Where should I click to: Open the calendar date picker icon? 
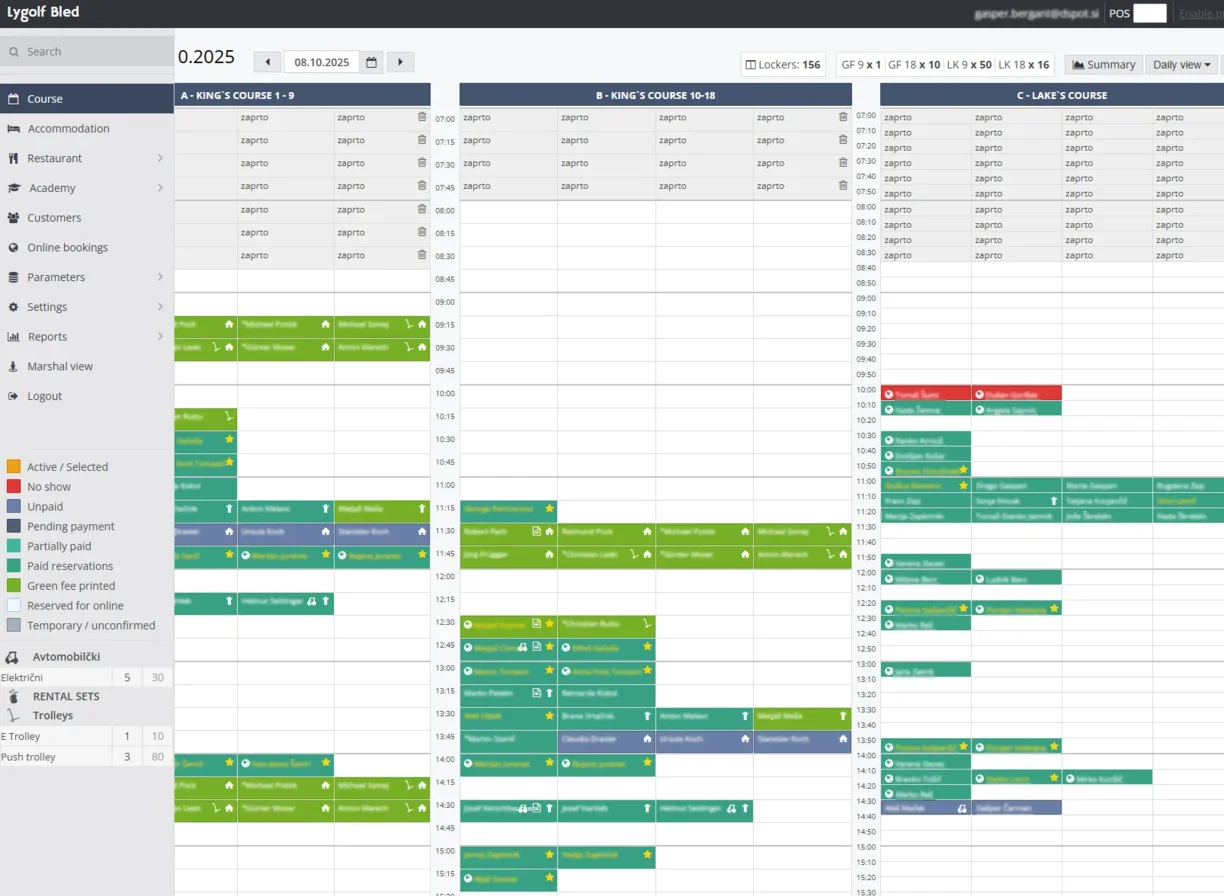click(371, 62)
